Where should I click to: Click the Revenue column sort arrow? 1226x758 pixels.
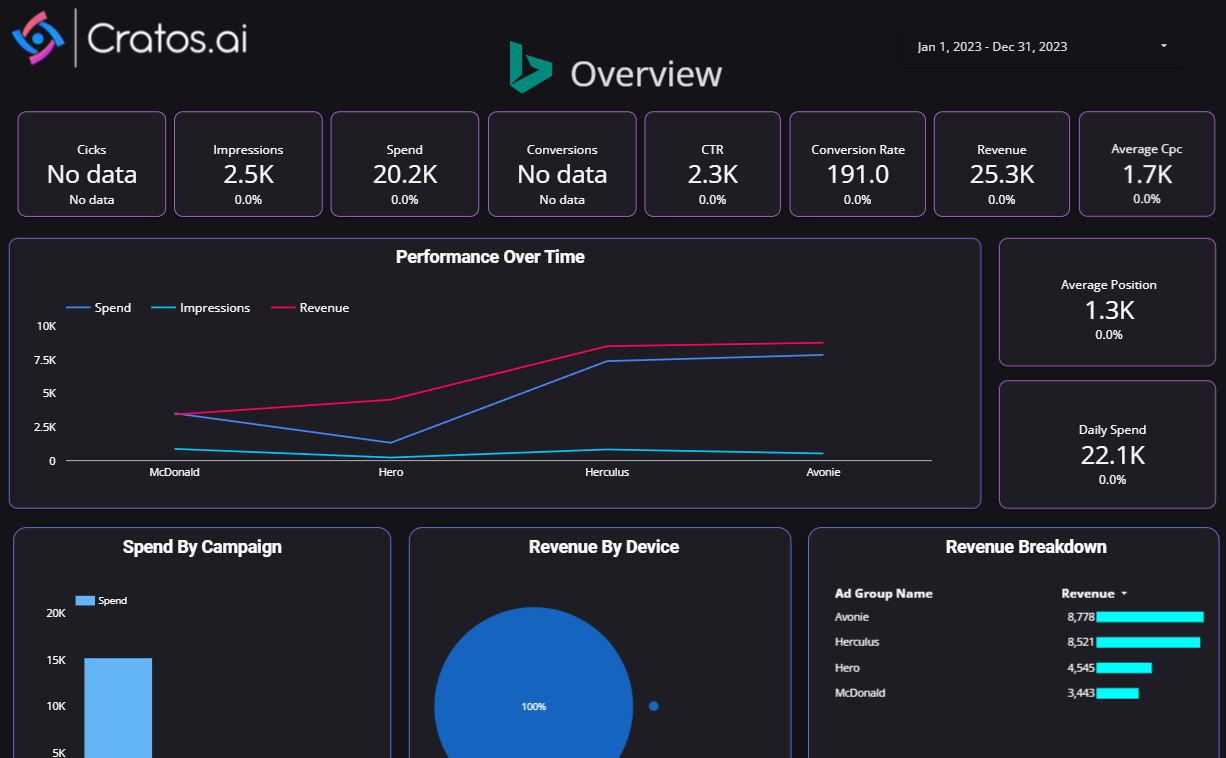(x=1124, y=594)
